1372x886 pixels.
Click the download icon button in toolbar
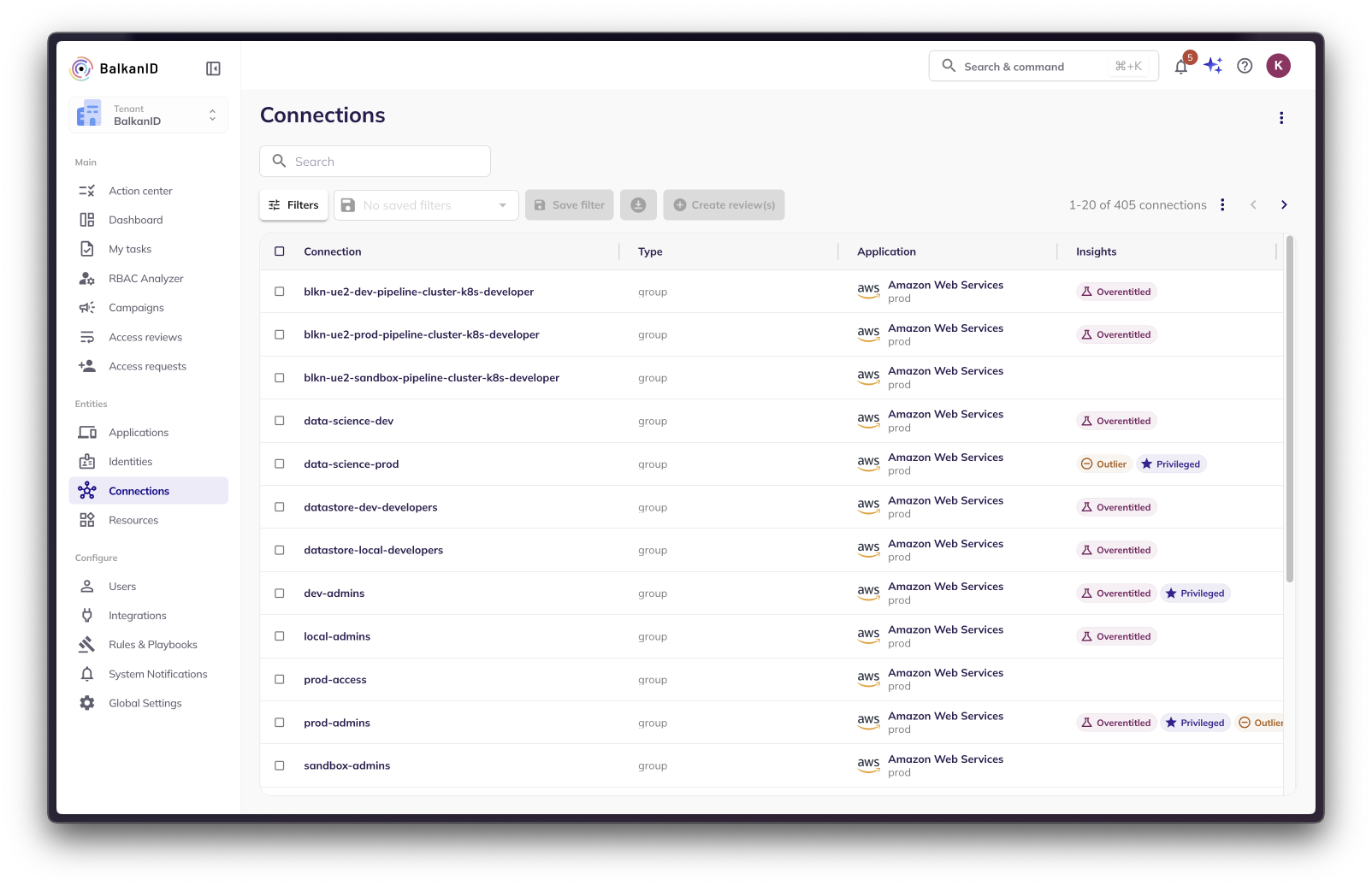coord(638,205)
